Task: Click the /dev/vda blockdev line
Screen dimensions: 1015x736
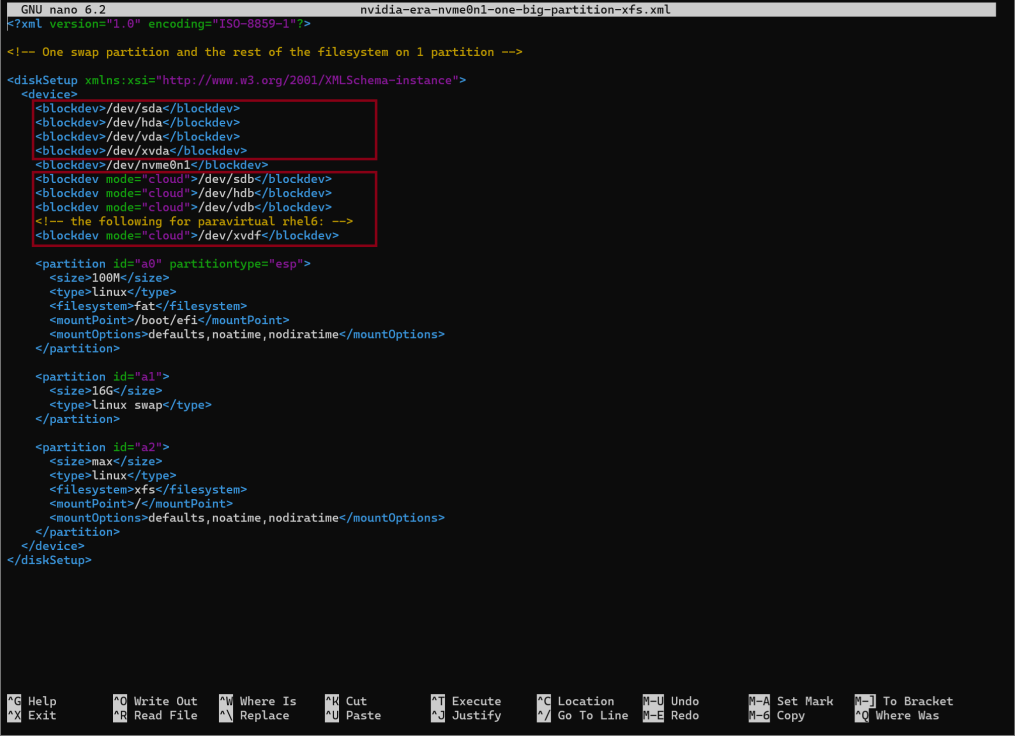Action: (137, 137)
